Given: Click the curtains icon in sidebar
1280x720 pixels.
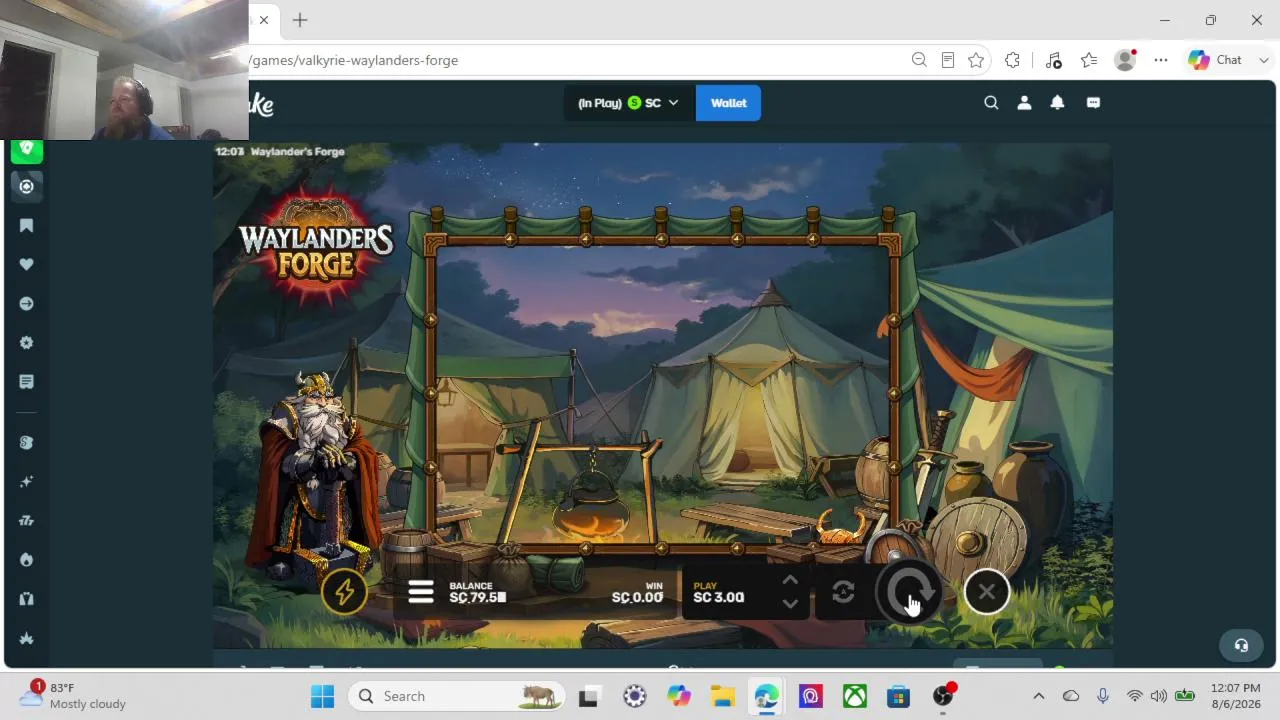Looking at the screenshot, I should click(27, 598).
